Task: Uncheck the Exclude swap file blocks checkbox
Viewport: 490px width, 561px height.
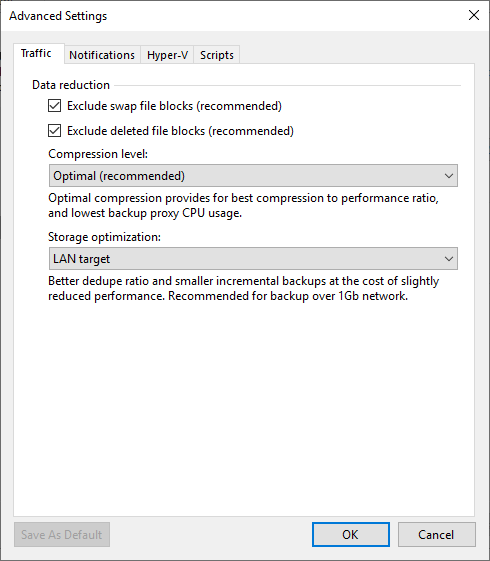Action: coord(54,106)
